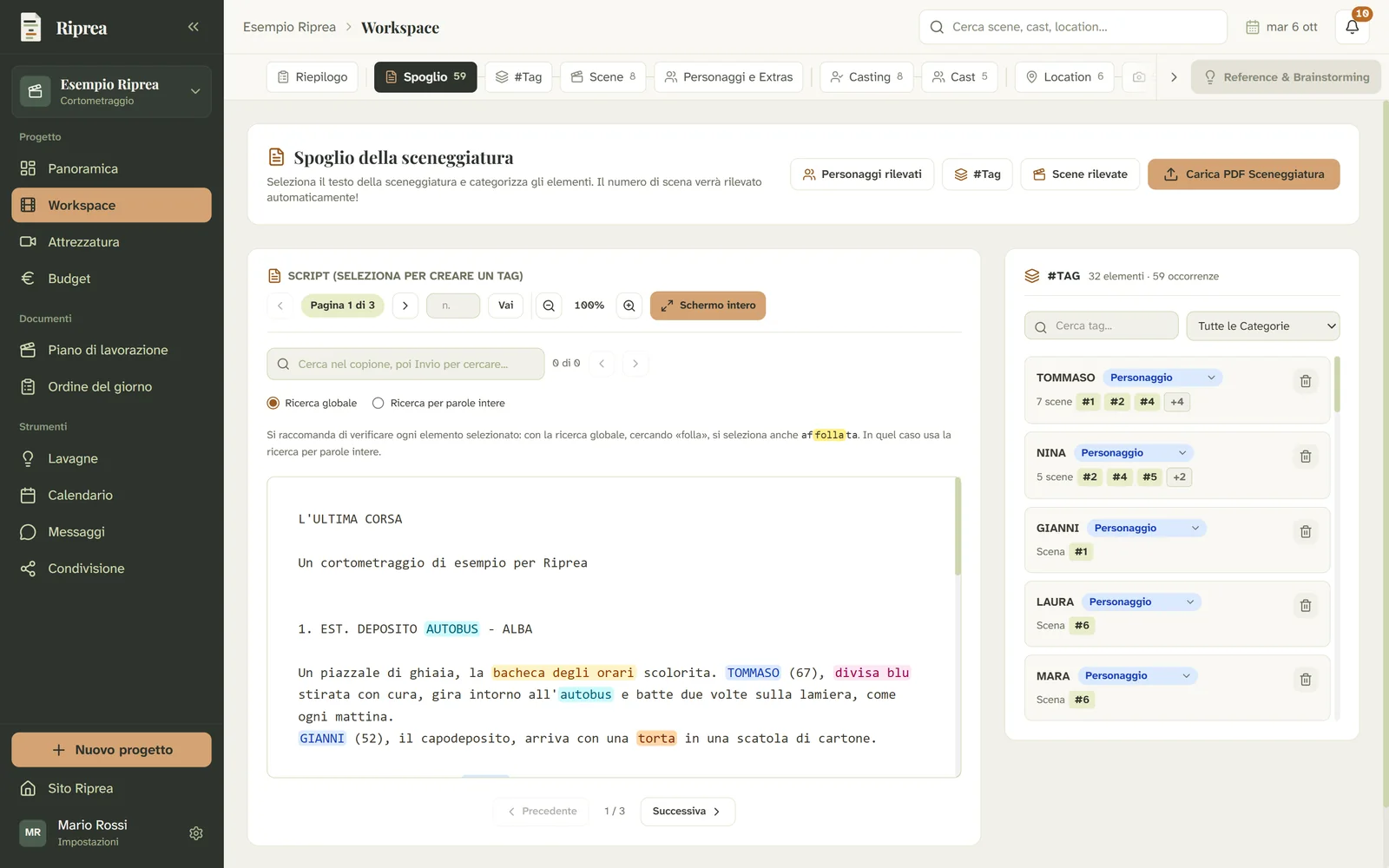Click Carica PDF Sceneggiatura button

tap(1243, 174)
